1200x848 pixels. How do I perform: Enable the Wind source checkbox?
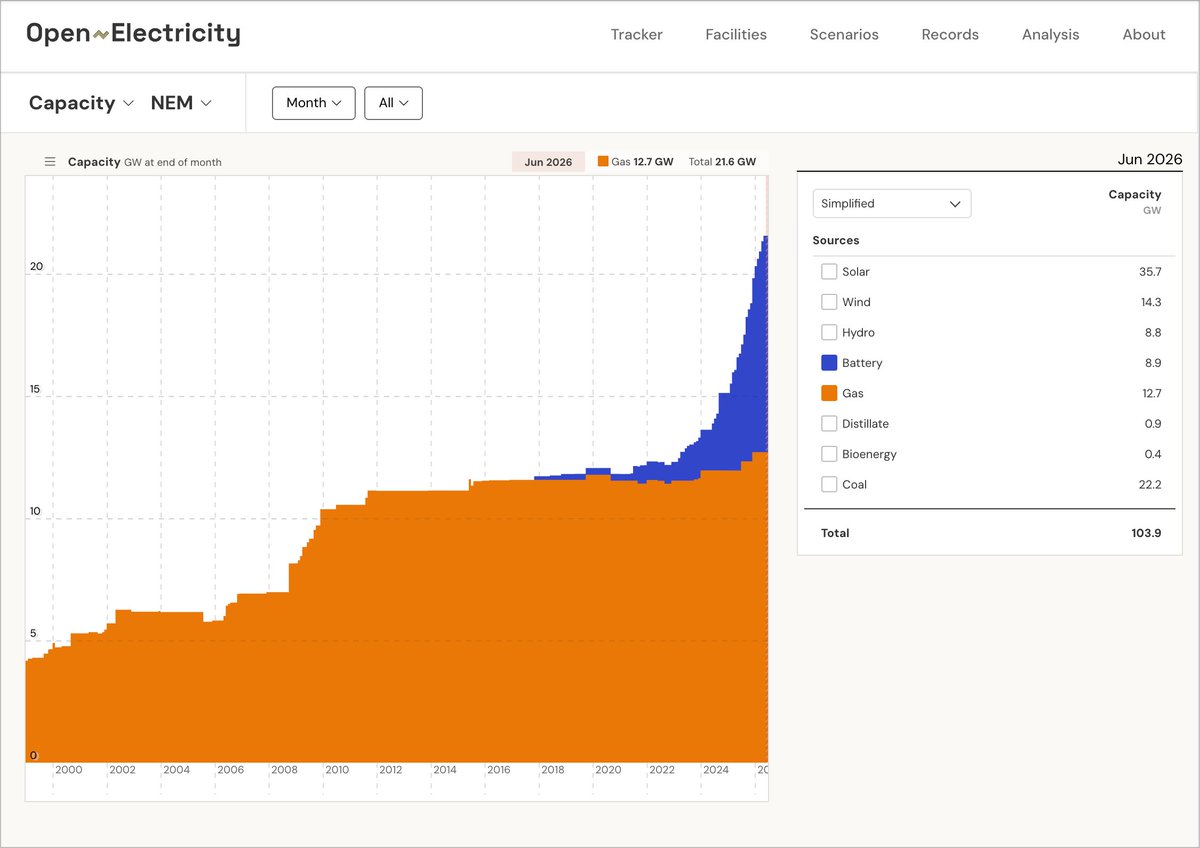(829, 302)
